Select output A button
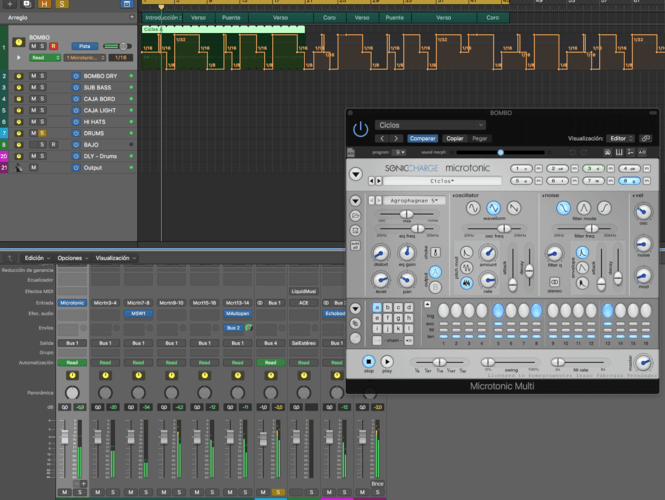This screenshot has width=665, height=500. point(435,272)
